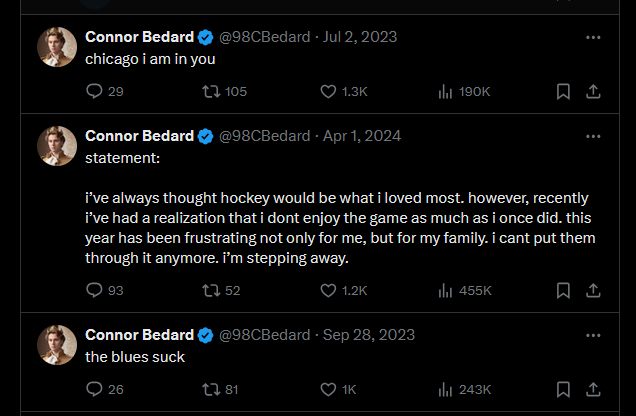Reply to "the blues suck" tweet

(x=95, y=390)
